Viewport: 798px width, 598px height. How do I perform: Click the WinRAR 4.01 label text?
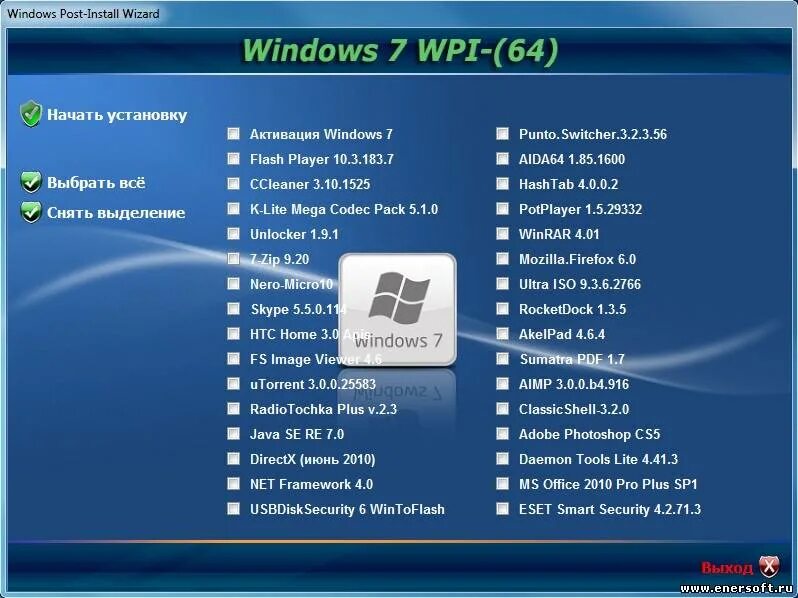tap(559, 234)
